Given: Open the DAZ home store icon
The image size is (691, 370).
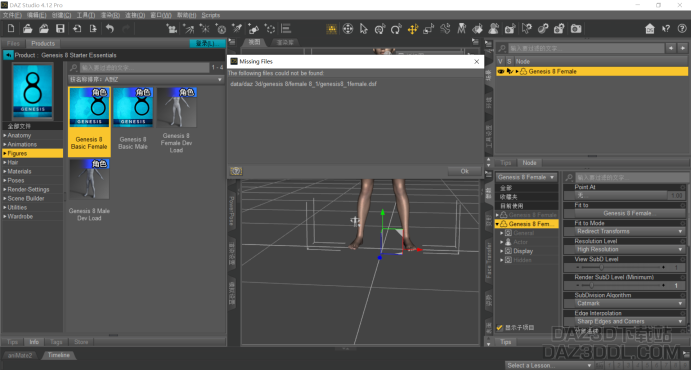Looking at the screenshot, I should click(650, 29).
